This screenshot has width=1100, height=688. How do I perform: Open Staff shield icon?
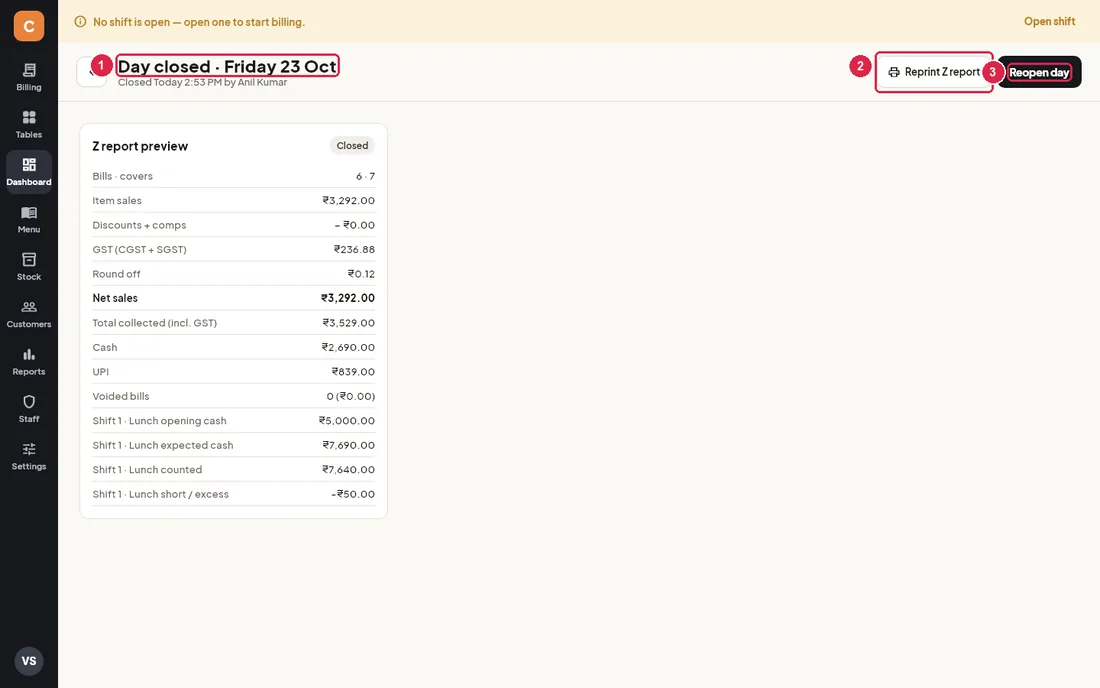[x=29, y=402]
